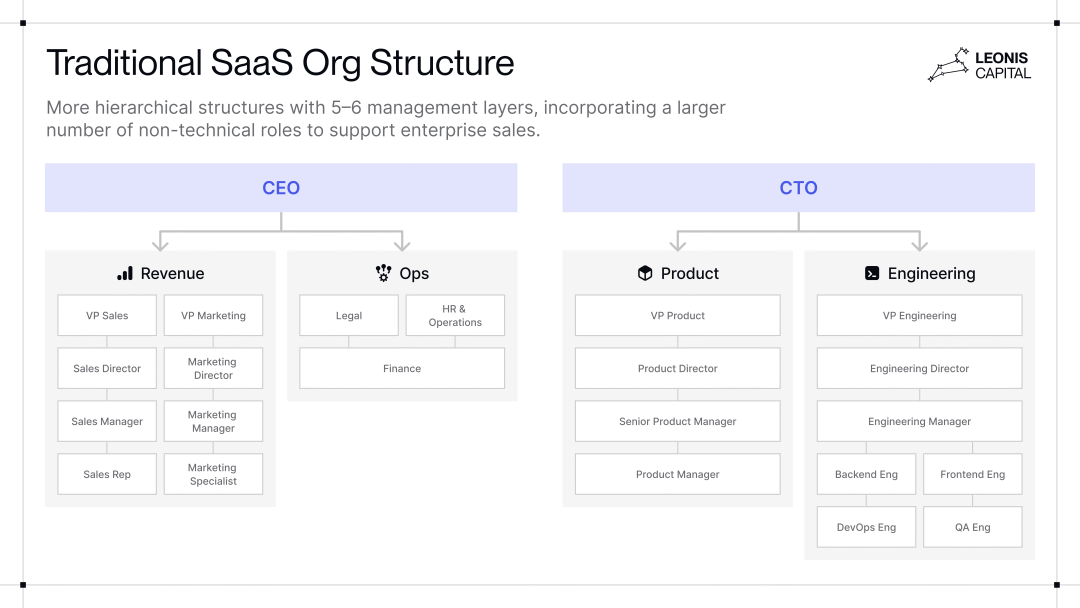Select the CEO header bar
This screenshot has width=1080, height=608.
tap(281, 188)
